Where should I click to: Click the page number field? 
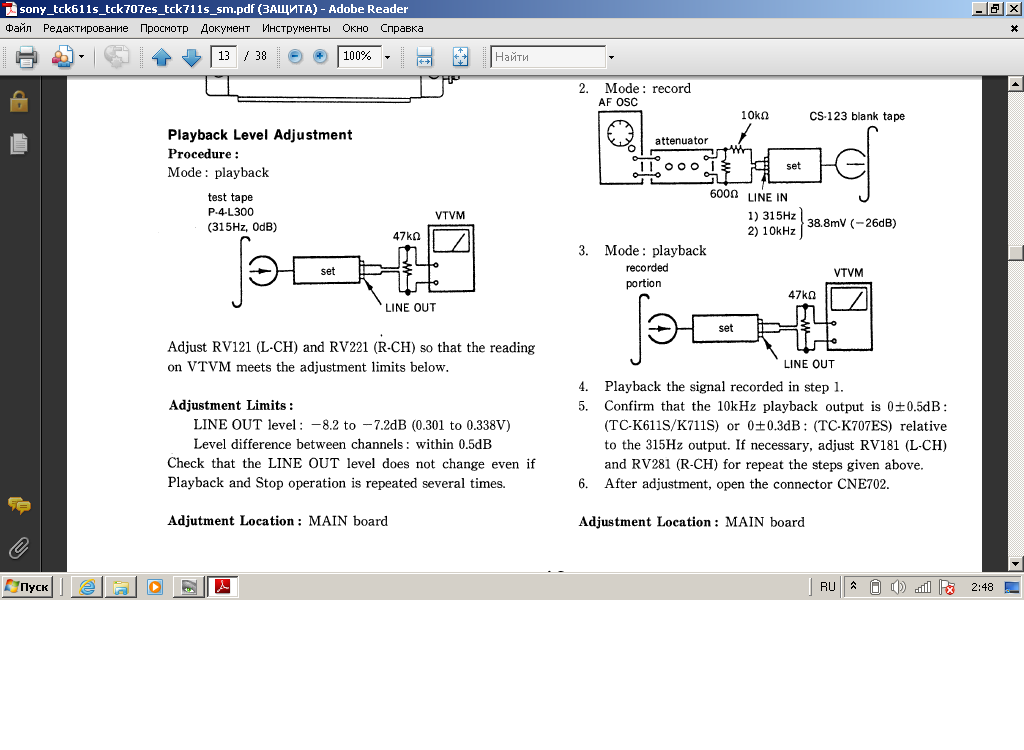pyautogui.click(x=224, y=57)
